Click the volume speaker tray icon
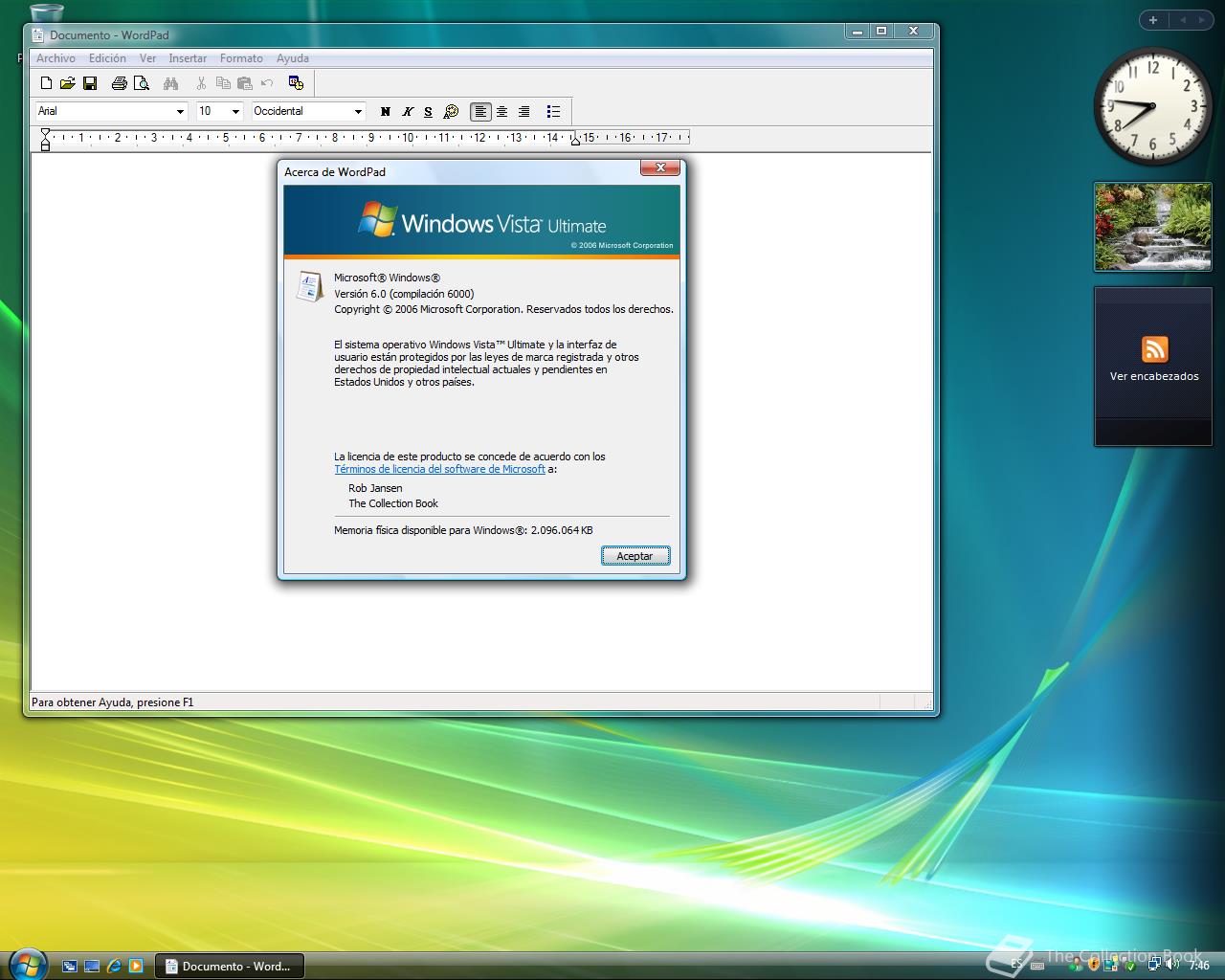 1170,965
